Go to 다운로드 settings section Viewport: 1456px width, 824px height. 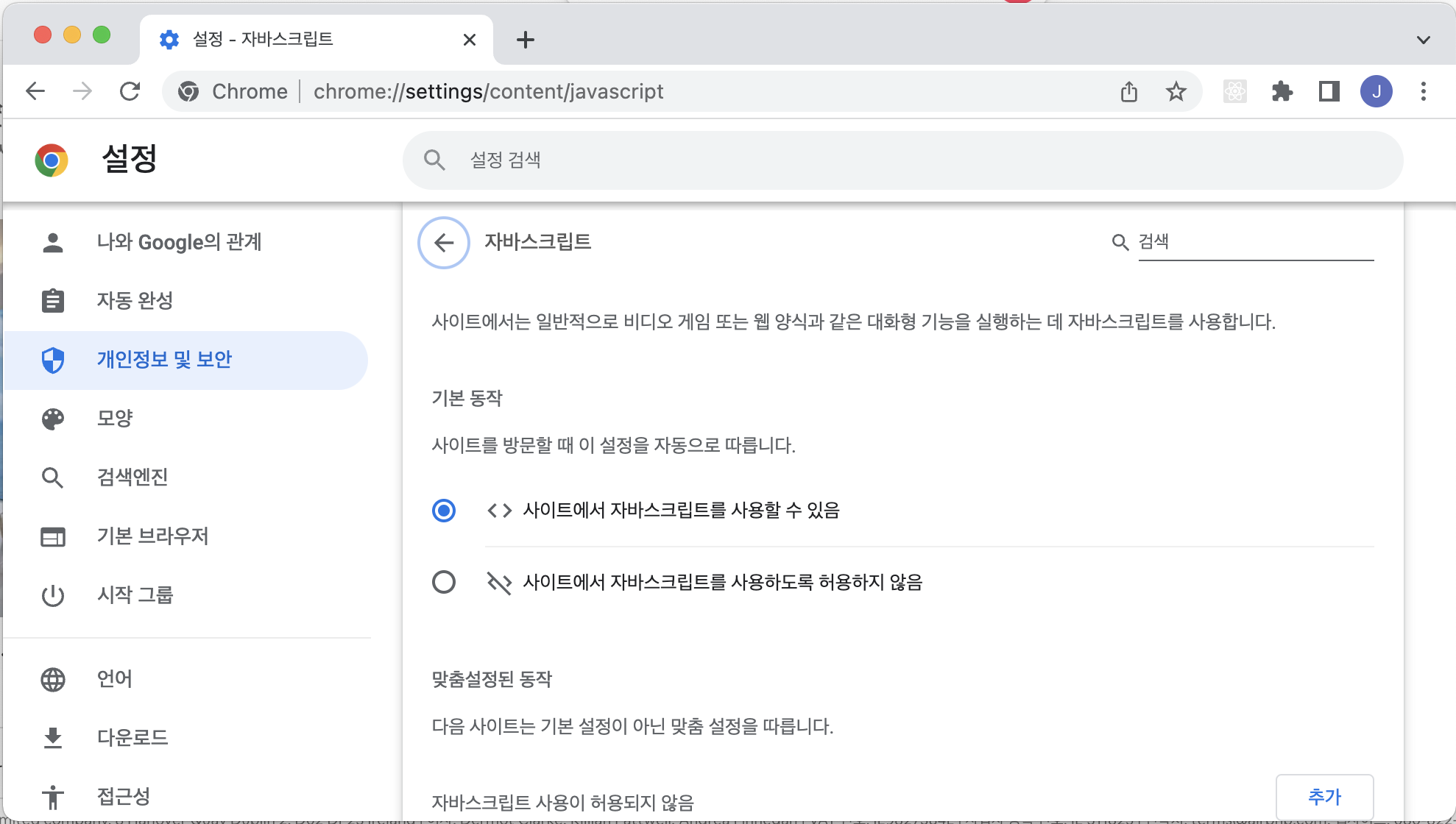(132, 737)
